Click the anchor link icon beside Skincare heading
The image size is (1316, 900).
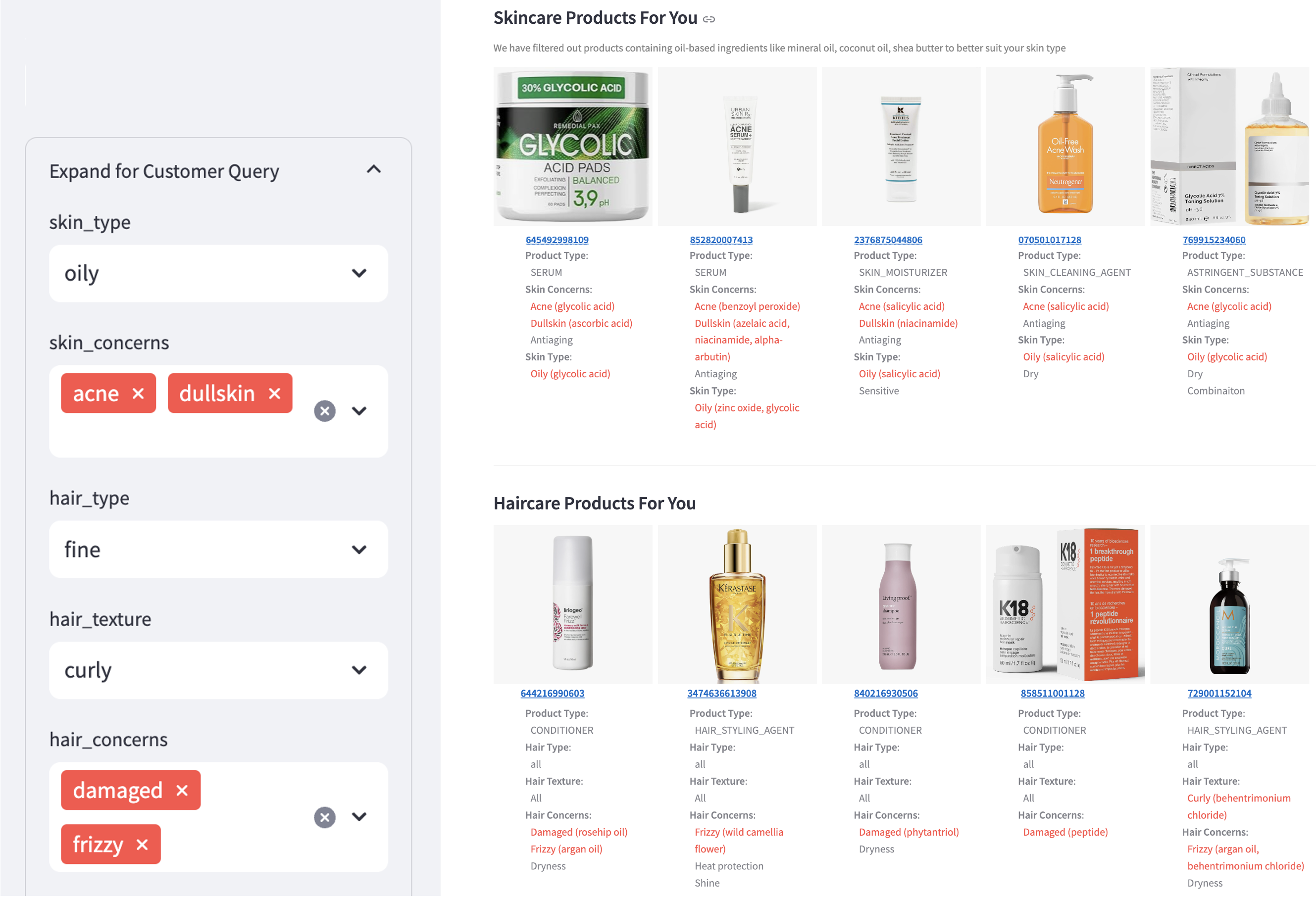(x=709, y=19)
